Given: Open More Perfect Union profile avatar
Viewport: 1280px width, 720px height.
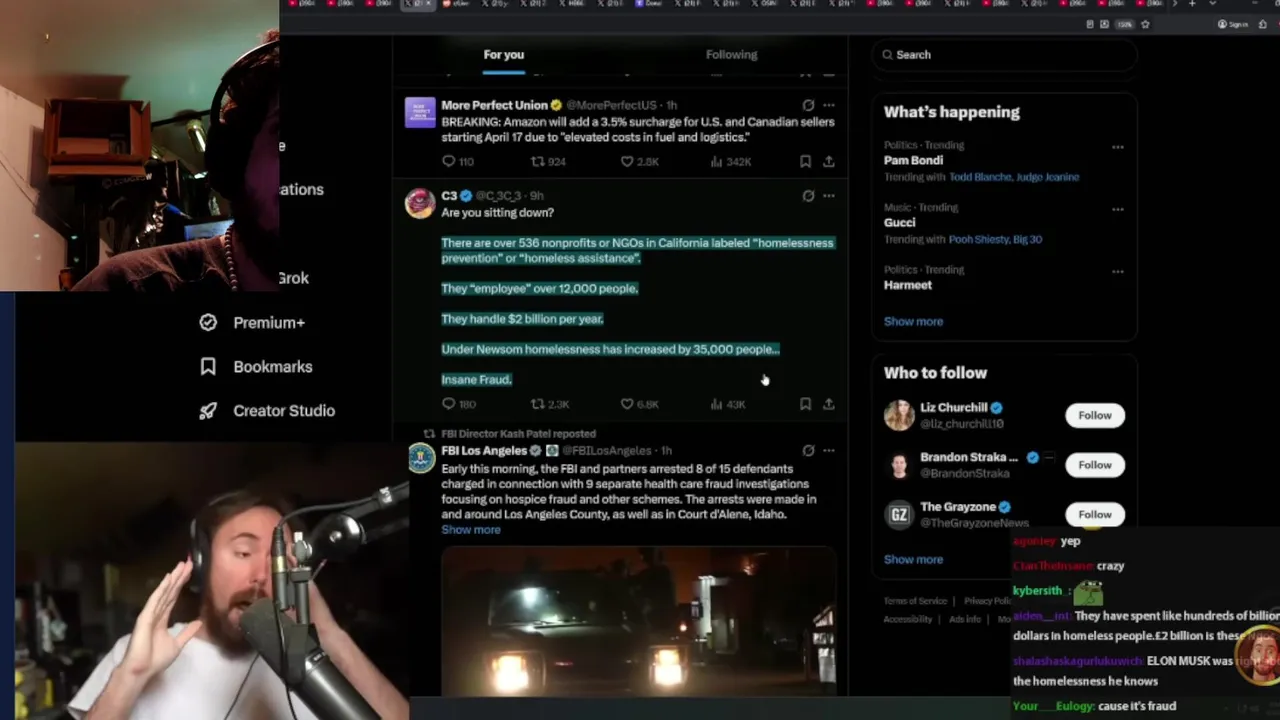Looking at the screenshot, I should click(x=420, y=112).
